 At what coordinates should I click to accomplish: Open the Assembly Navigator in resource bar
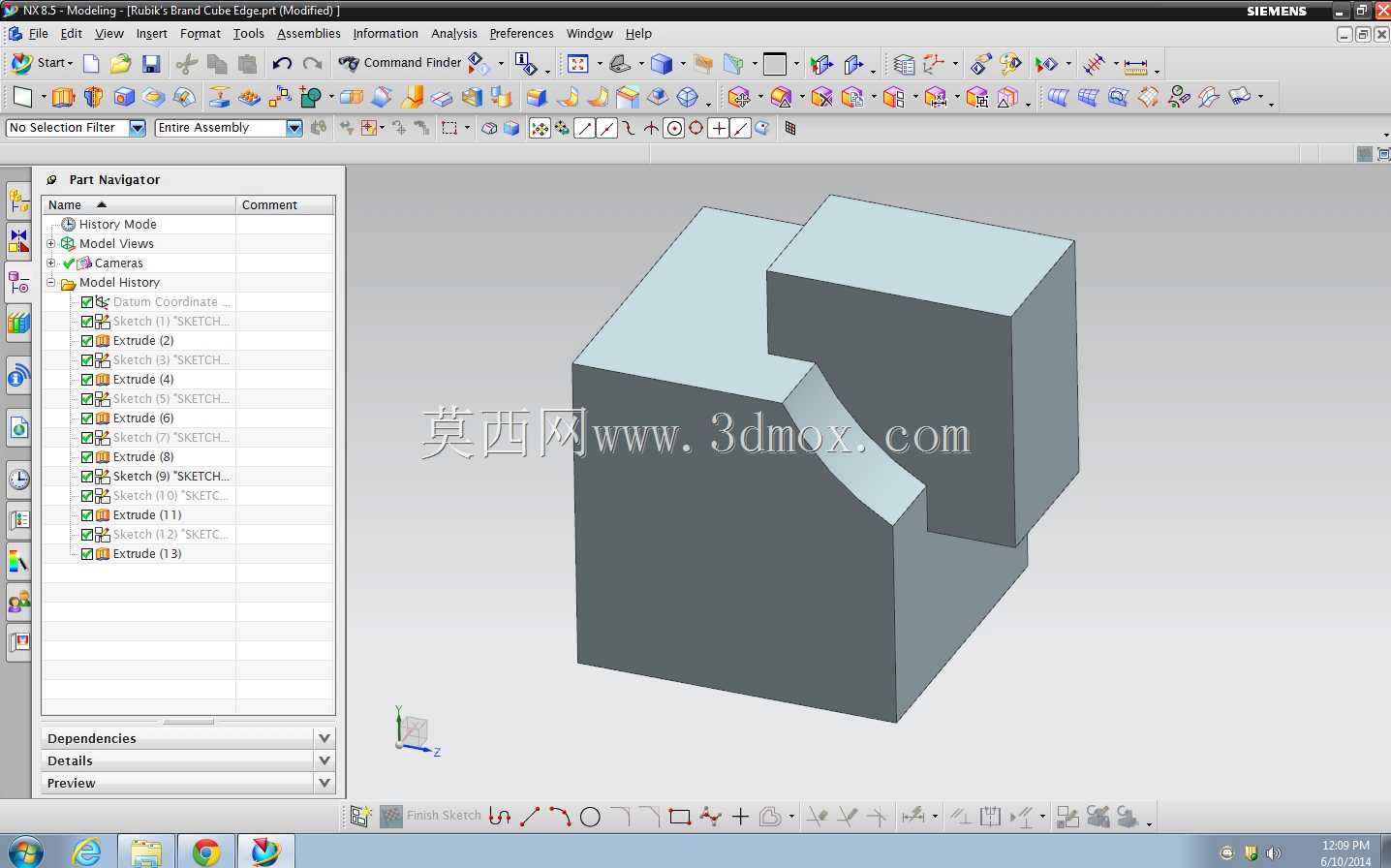(18, 202)
